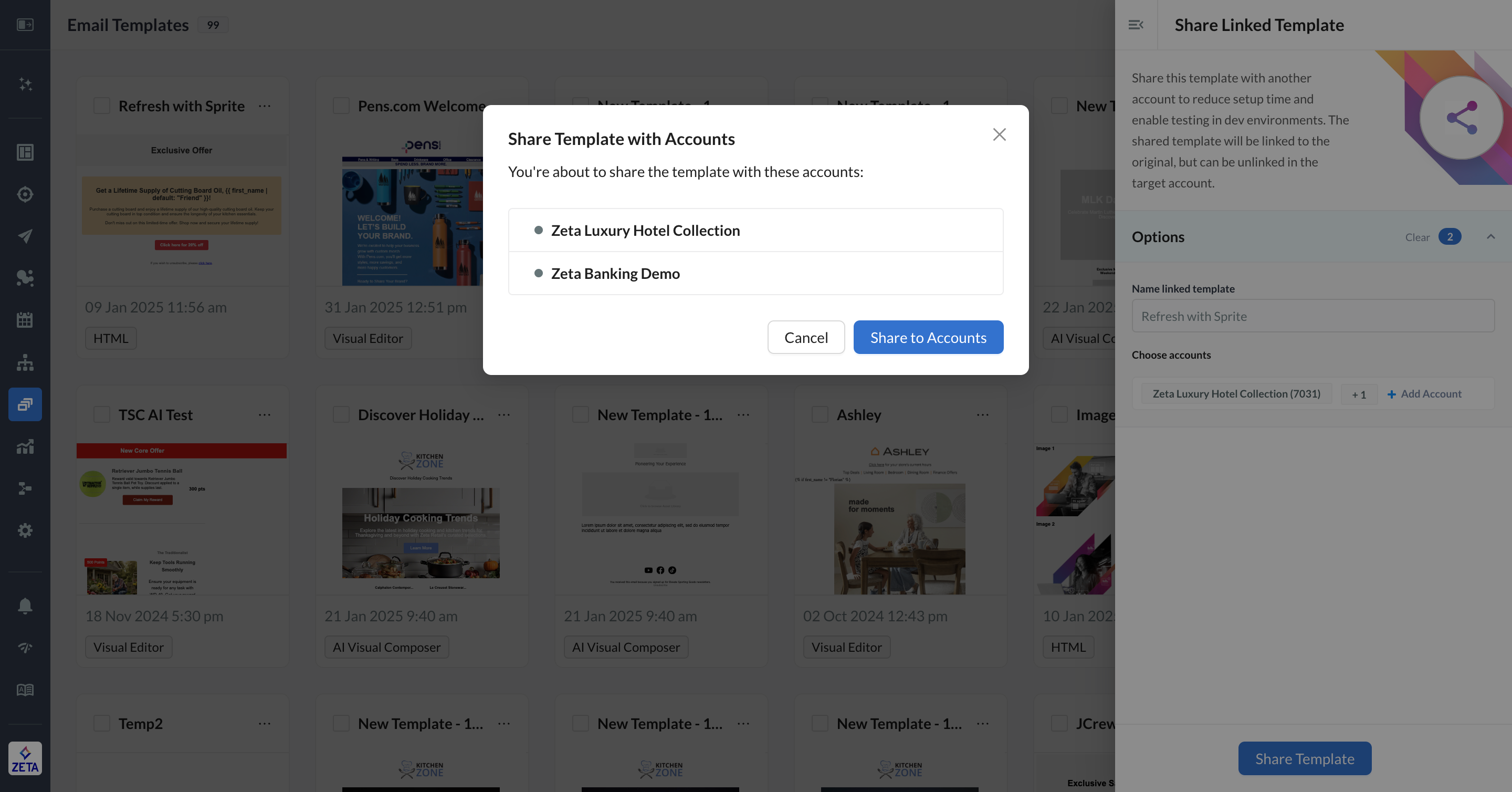Open the paper plane campaigns icon

click(25, 236)
